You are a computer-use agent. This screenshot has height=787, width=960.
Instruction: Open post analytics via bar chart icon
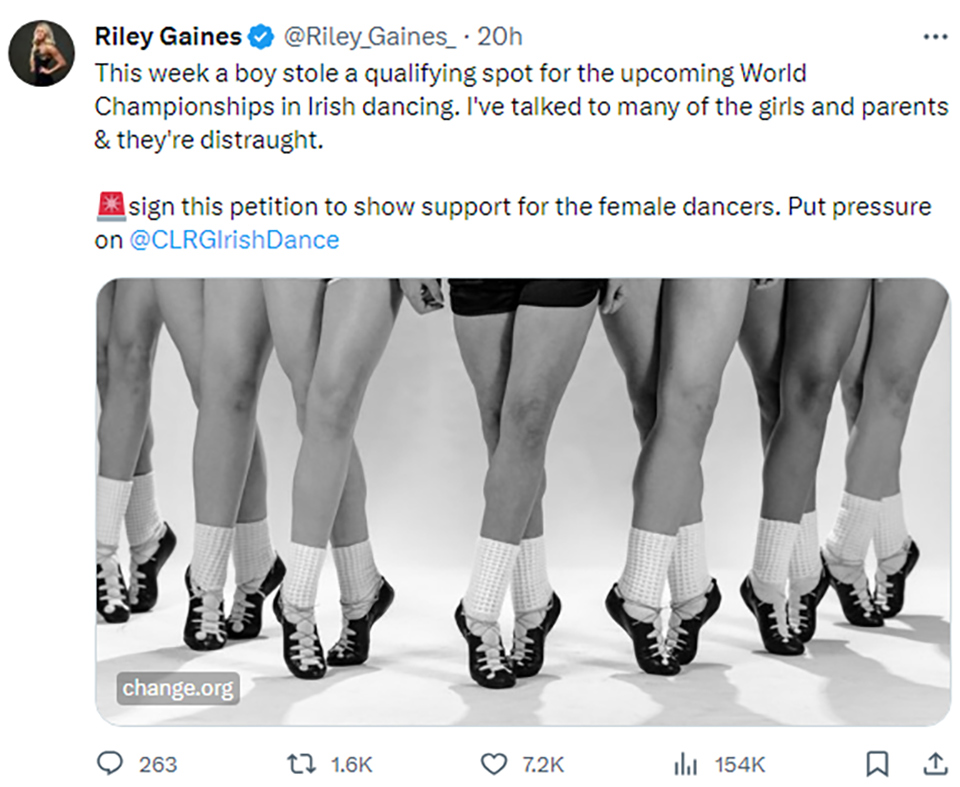click(x=685, y=764)
